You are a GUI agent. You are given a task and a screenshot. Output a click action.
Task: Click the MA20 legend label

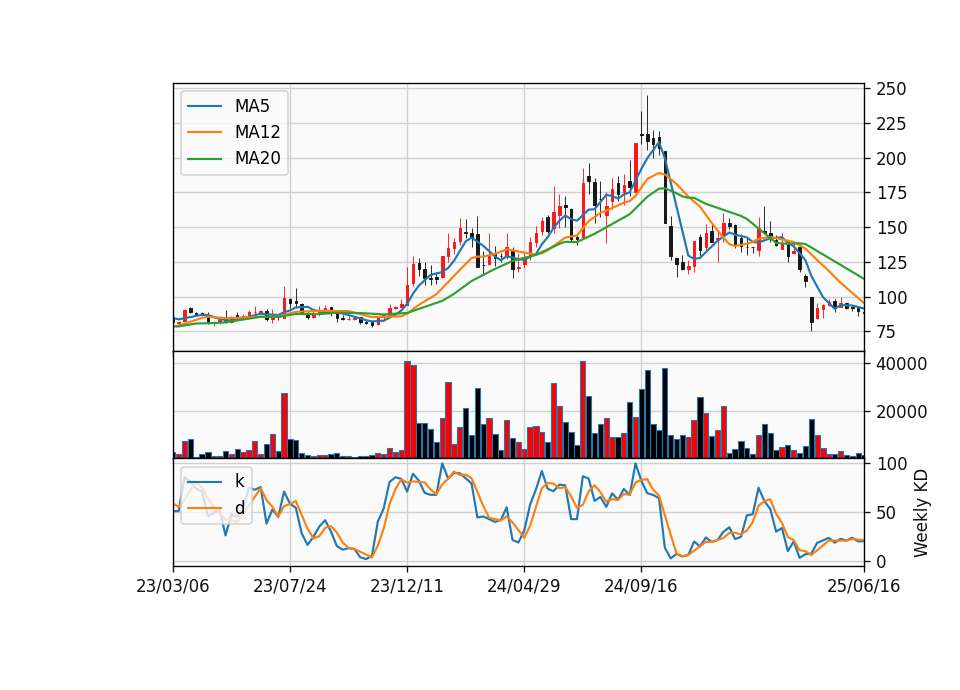[x=257, y=159]
